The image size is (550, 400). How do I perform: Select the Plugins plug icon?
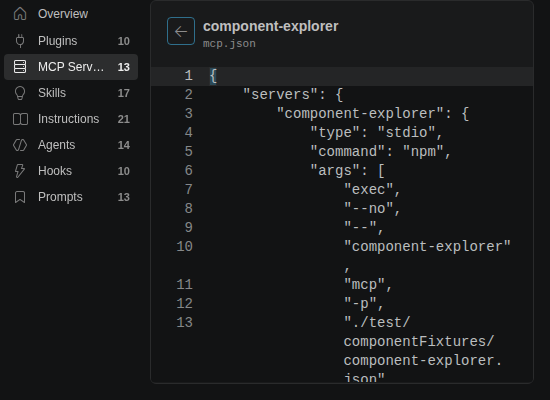[20, 41]
